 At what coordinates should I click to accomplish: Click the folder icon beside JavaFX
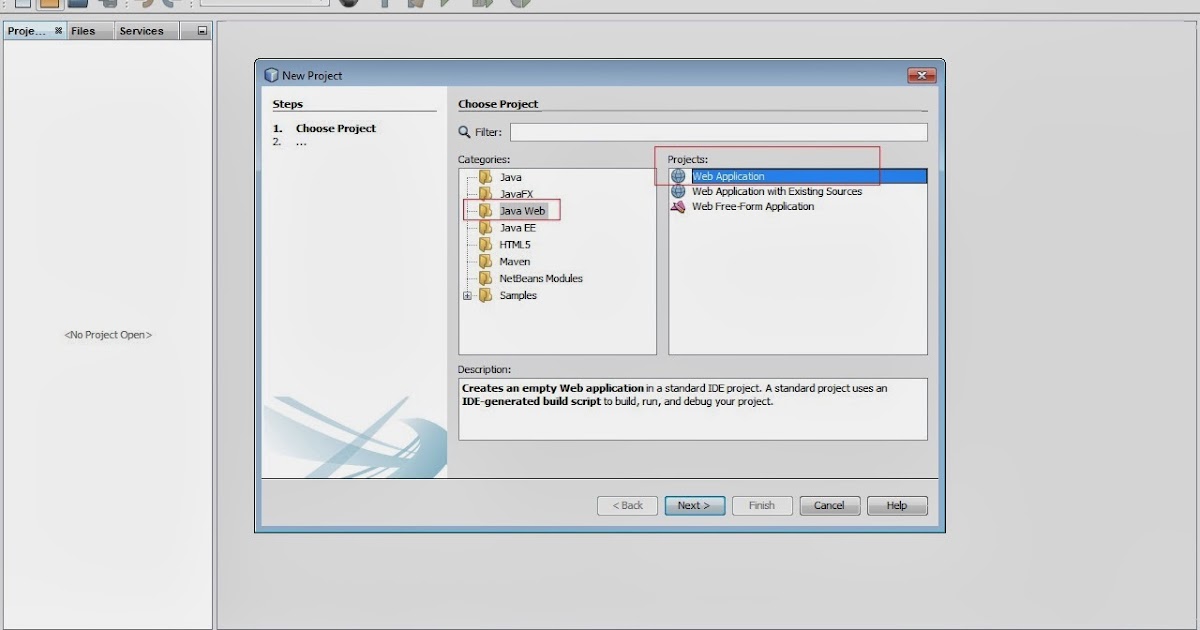click(485, 194)
